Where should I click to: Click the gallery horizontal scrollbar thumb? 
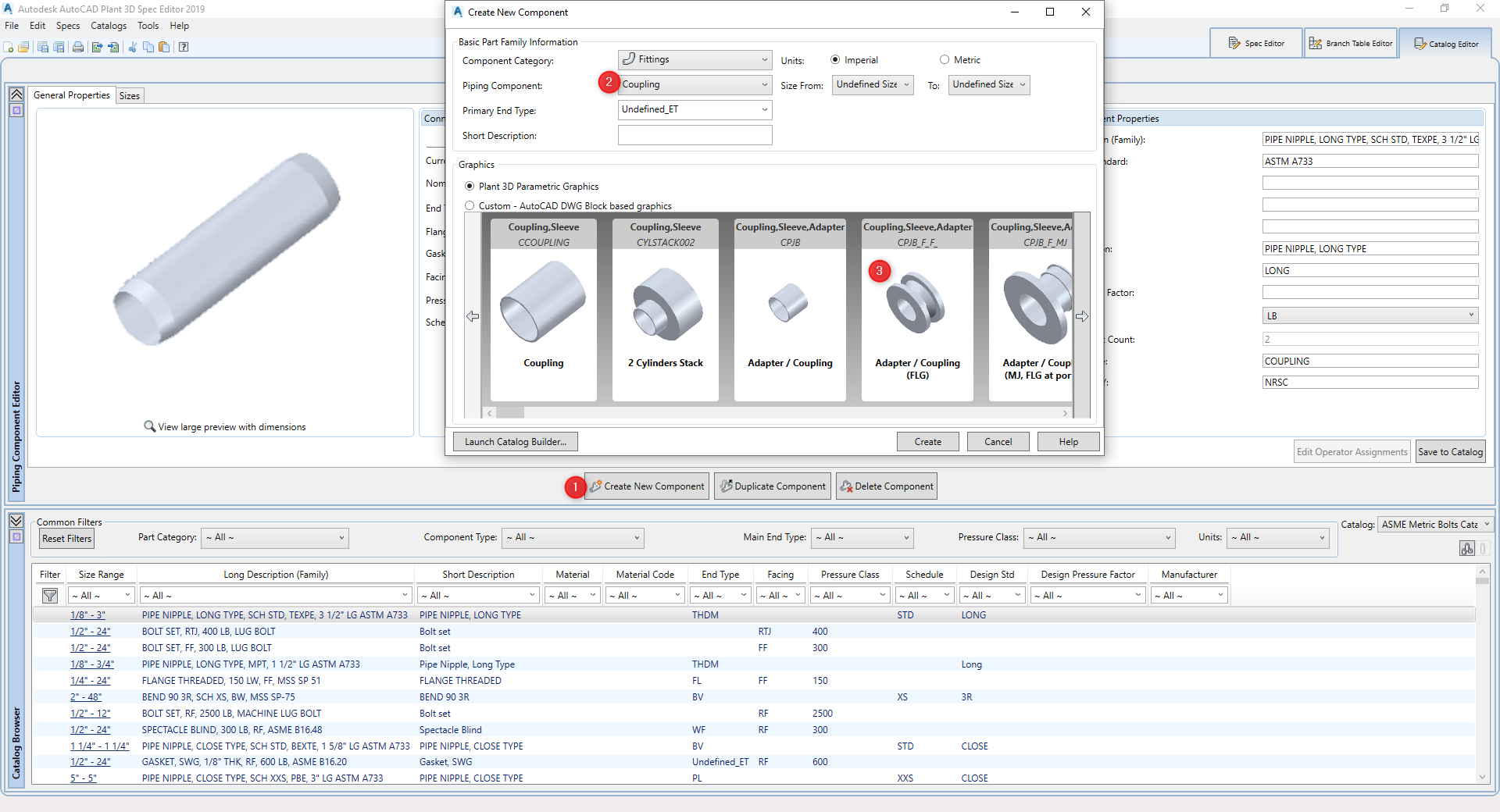tap(510, 412)
